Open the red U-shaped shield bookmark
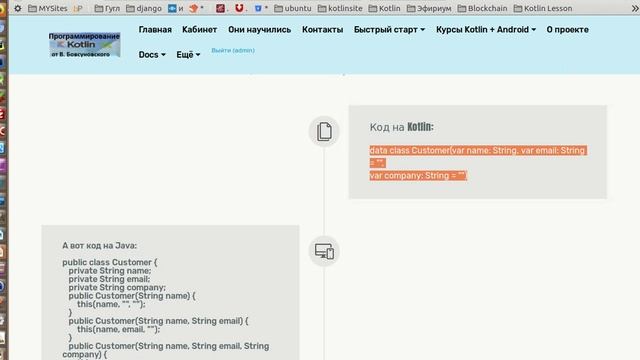640x360 pixels. point(239,8)
